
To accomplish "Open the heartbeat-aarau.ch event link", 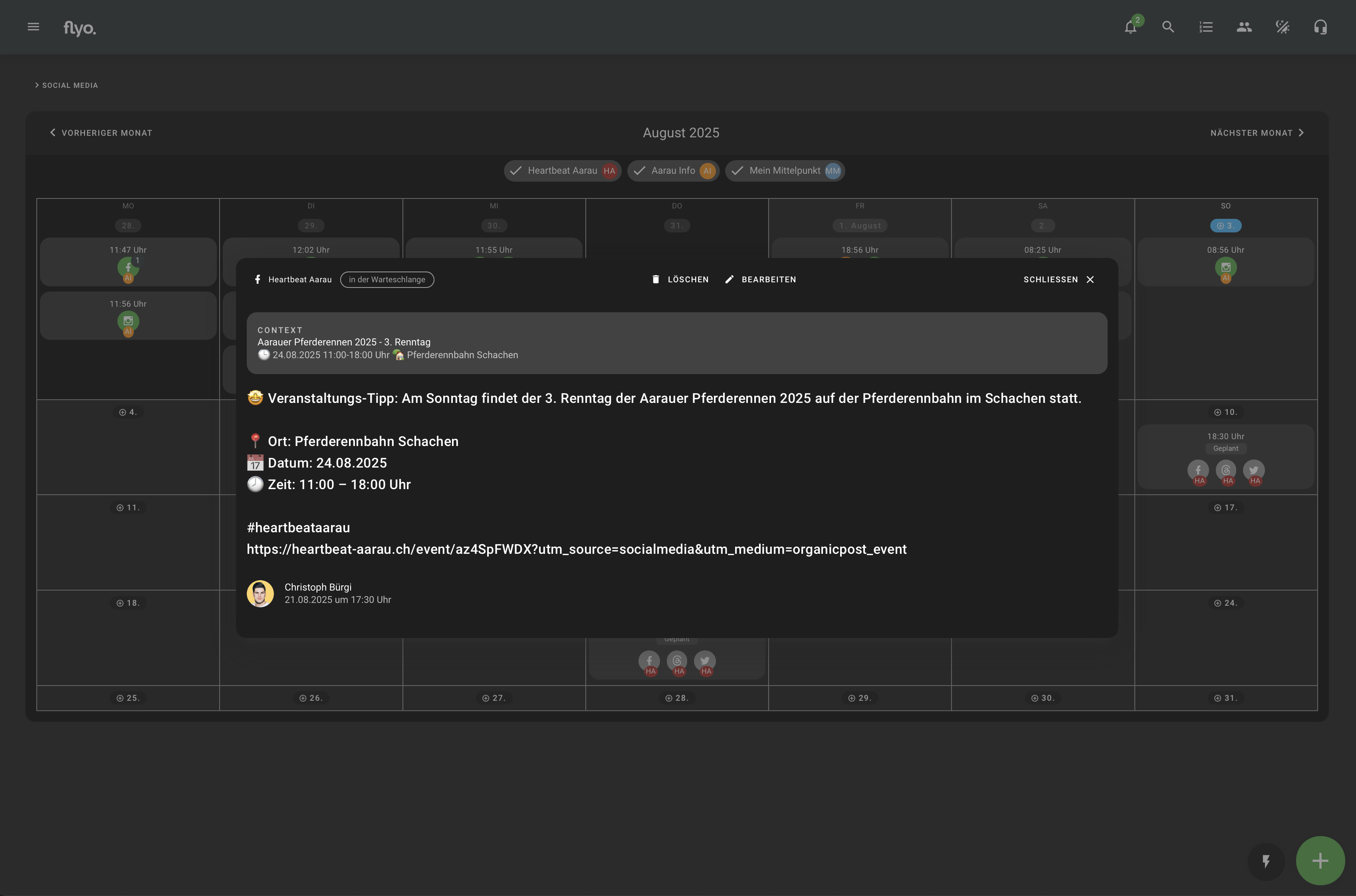I will pos(577,549).
